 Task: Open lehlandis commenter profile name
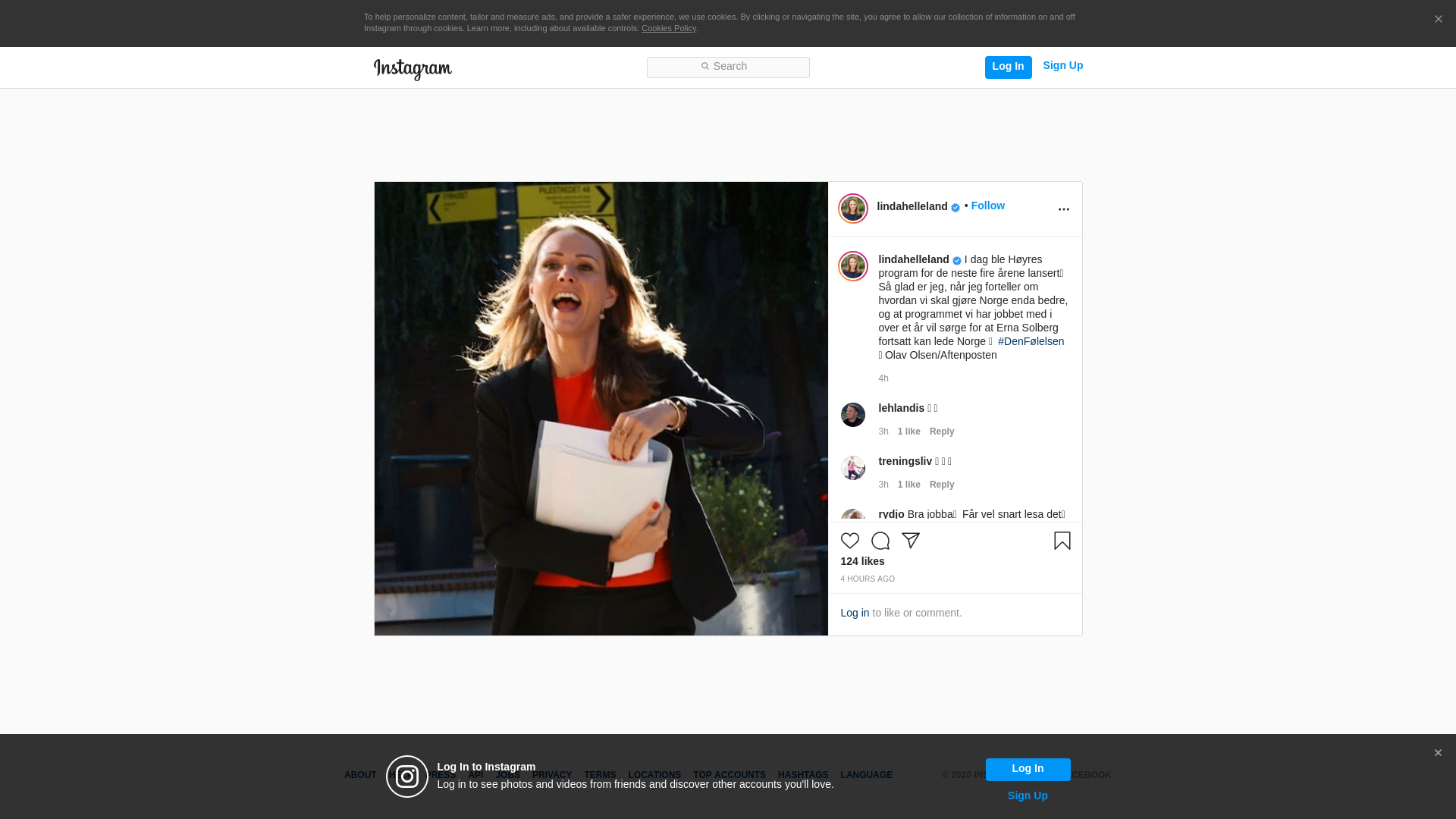pos(901,408)
